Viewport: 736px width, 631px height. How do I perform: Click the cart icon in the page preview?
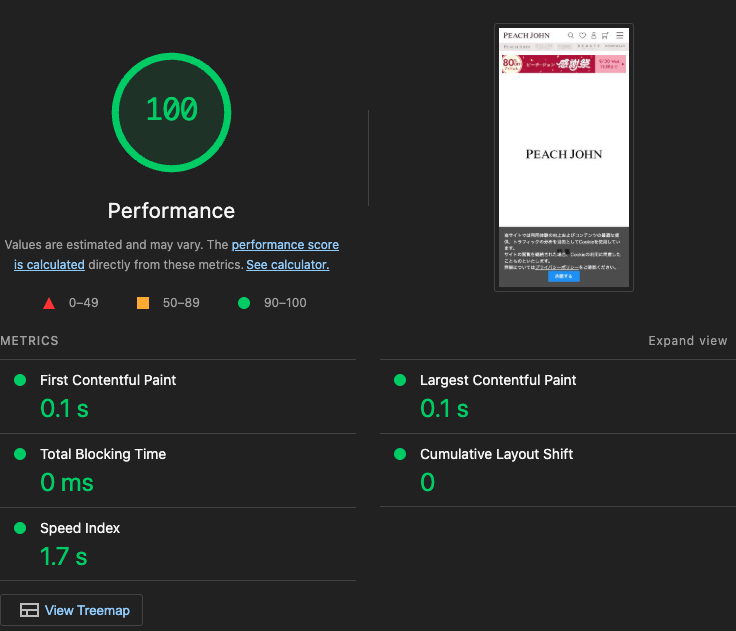pos(606,35)
